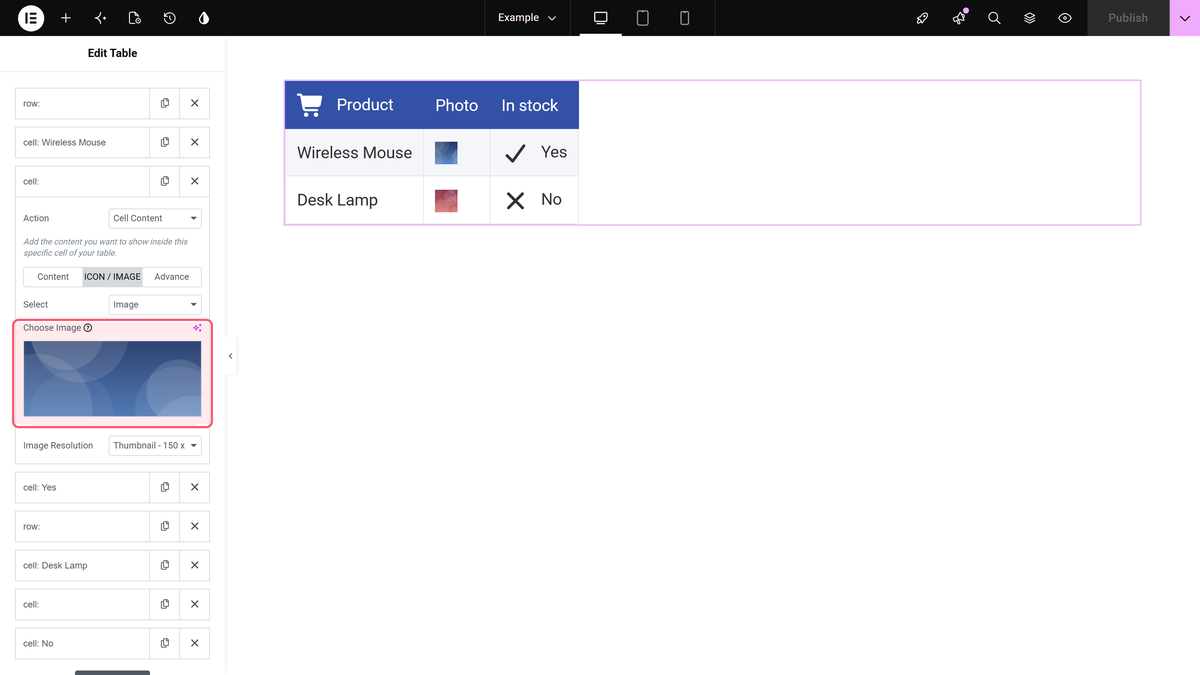
Task: Remove the 'cell: No' item
Action: [195, 643]
